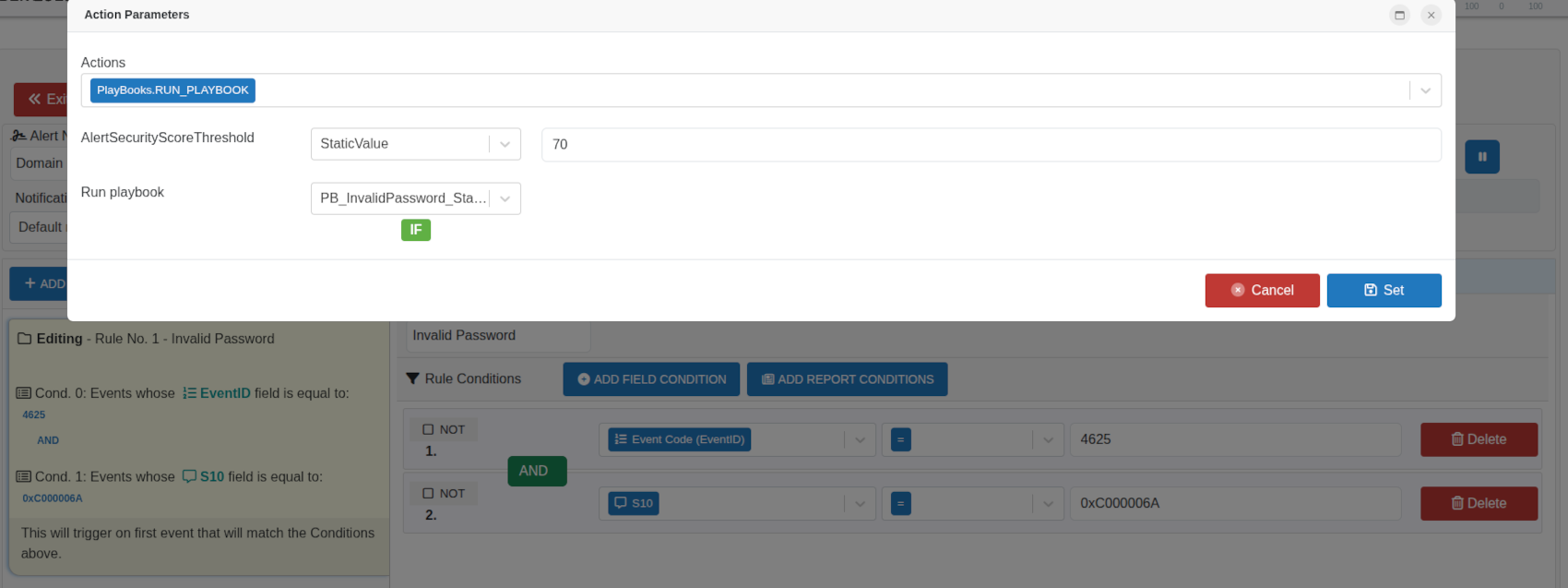The height and width of the screenshot is (588, 1568).
Task: Click ADD REPORT CONDITIONS button
Action: point(847,379)
